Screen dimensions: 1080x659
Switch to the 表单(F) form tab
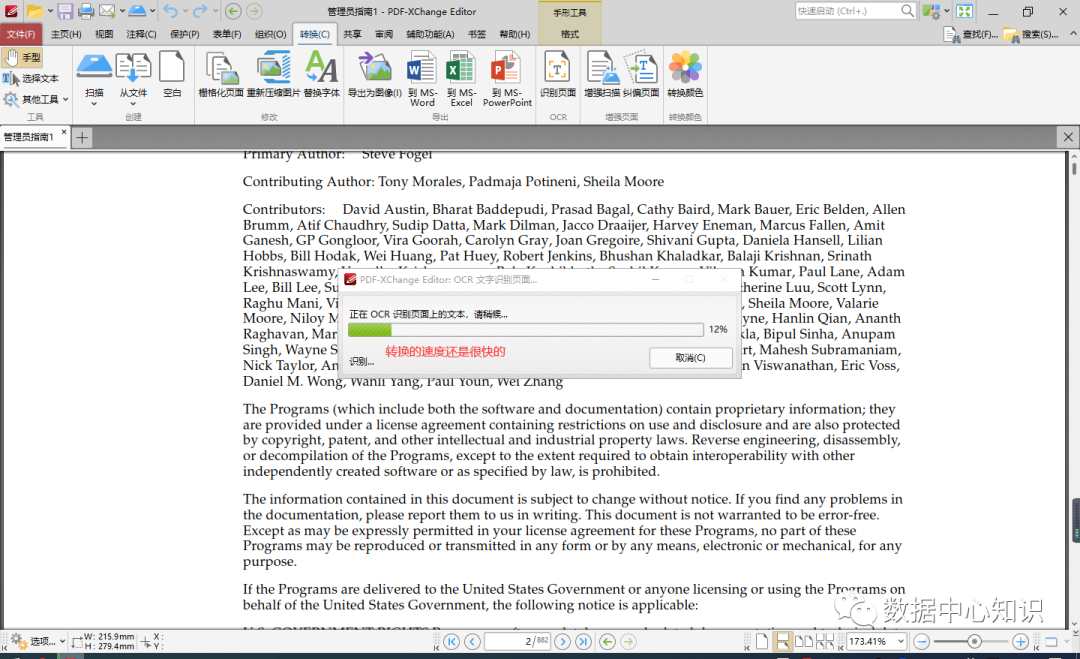(x=227, y=34)
